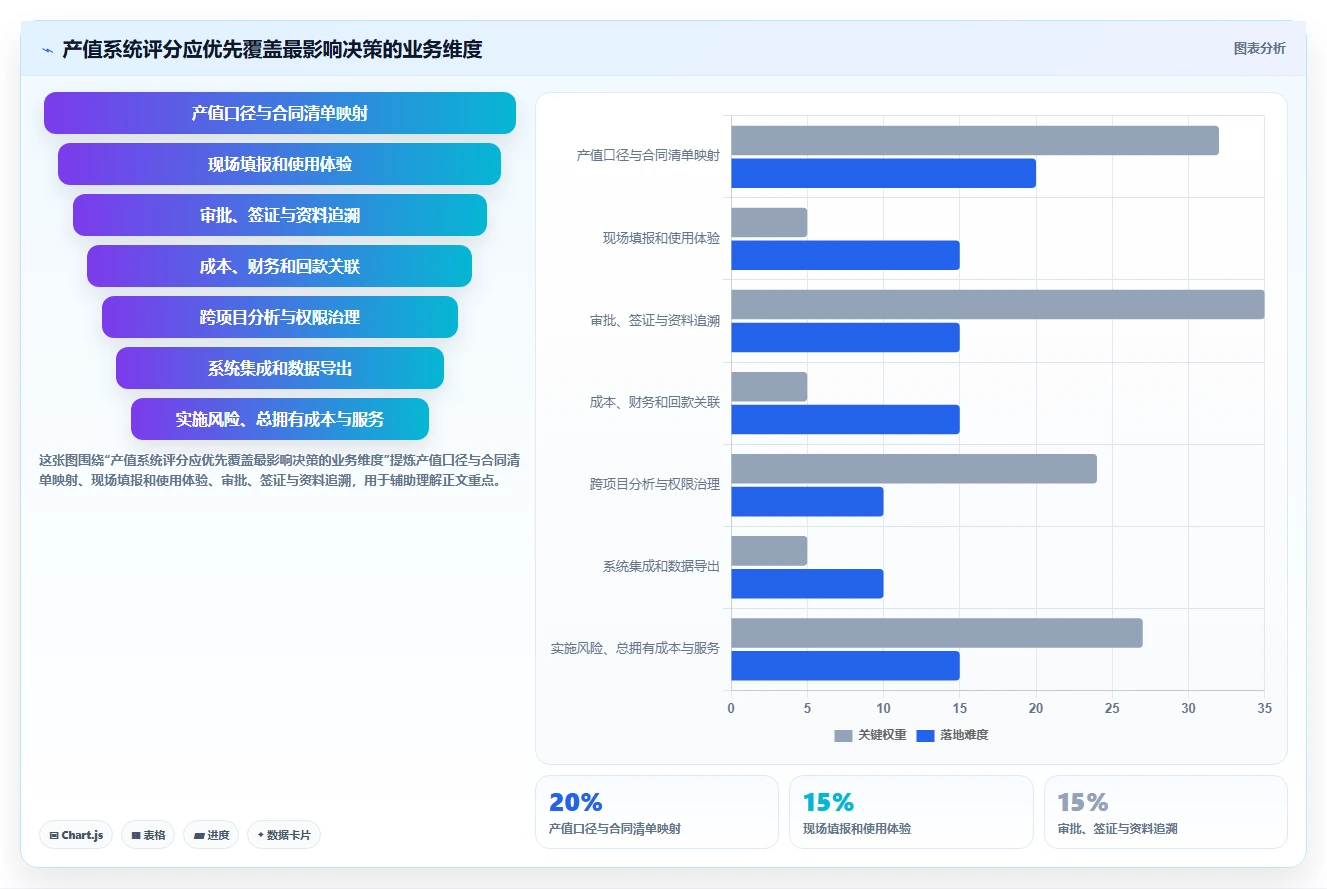This screenshot has width=1327, height=889.
Task: Select the 系统集成和数据导出 funnel bar
Action: [x=280, y=368]
